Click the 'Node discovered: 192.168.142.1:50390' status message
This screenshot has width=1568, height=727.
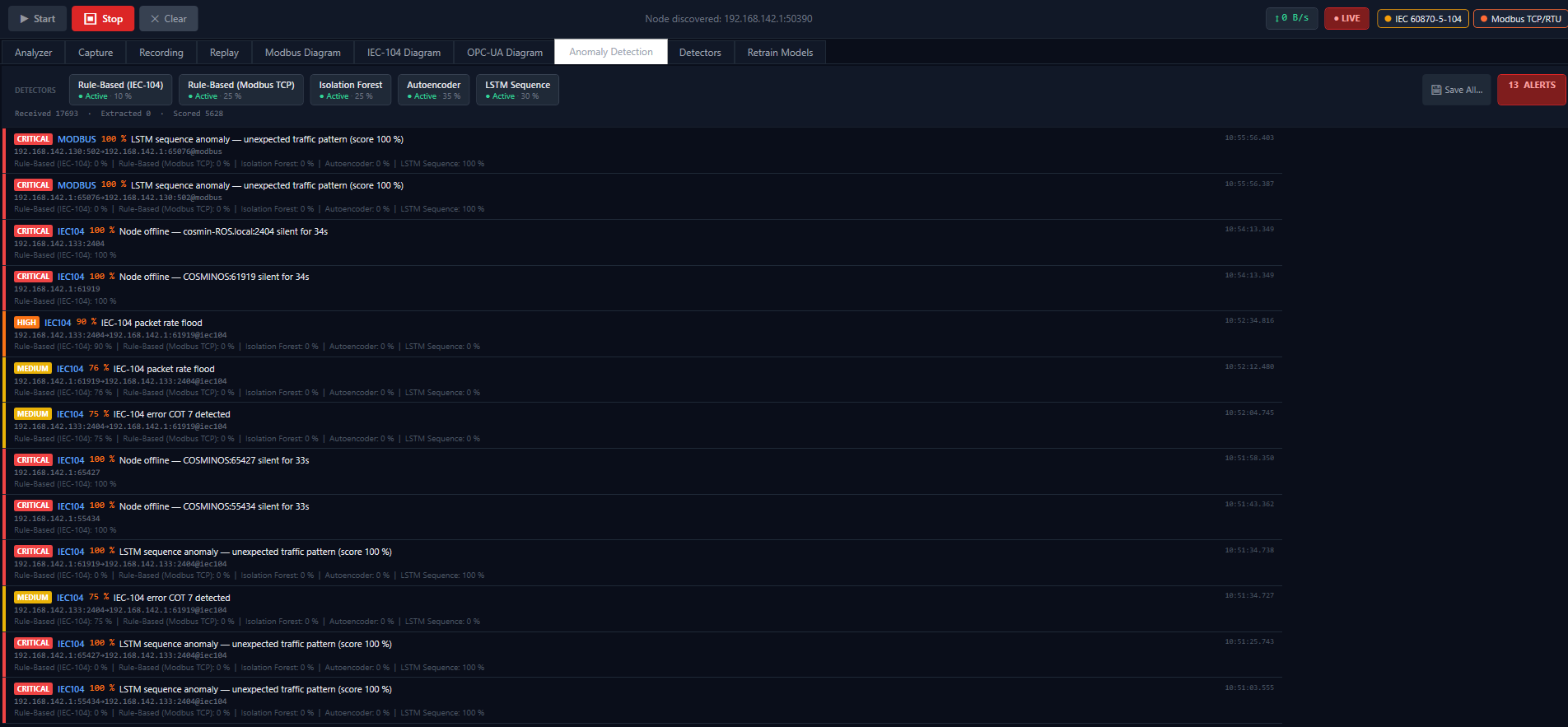(729, 18)
